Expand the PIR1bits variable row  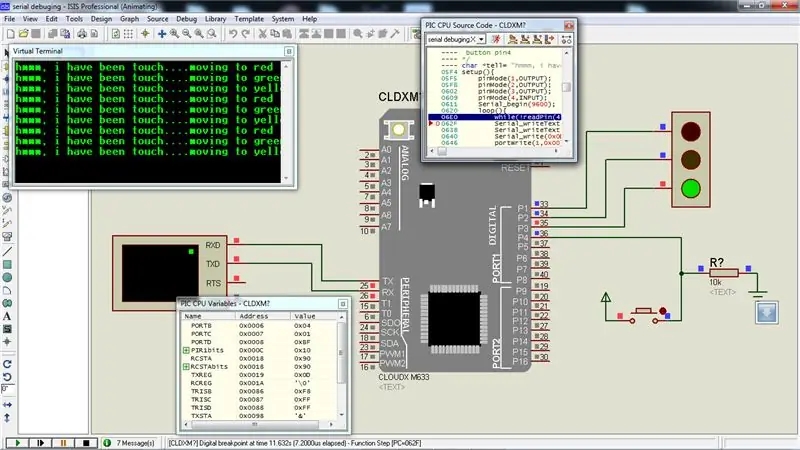tap(186, 351)
